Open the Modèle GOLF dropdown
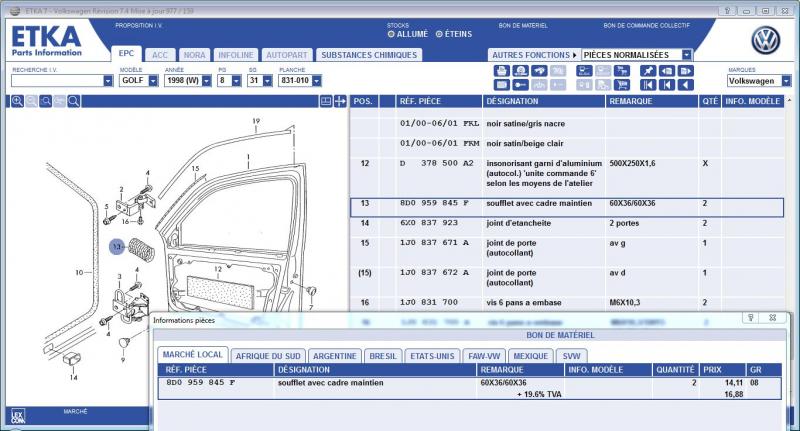The height and width of the screenshot is (431, 800). 153,81
